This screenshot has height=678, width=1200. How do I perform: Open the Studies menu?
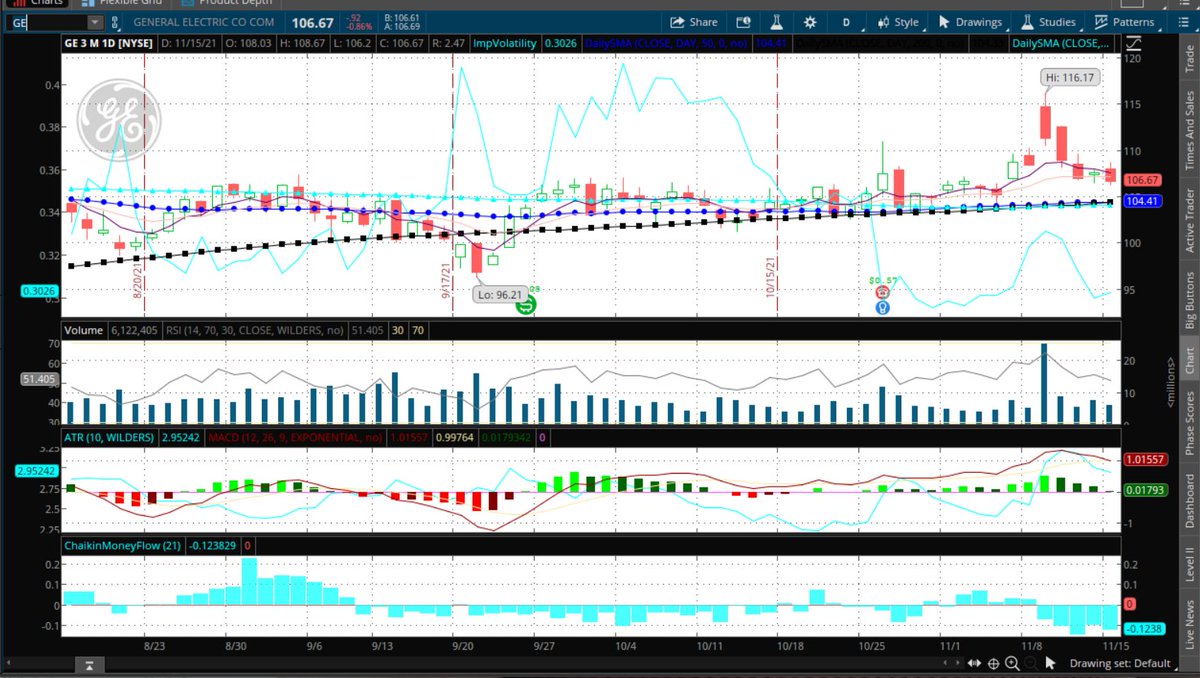coord(1049,22)
